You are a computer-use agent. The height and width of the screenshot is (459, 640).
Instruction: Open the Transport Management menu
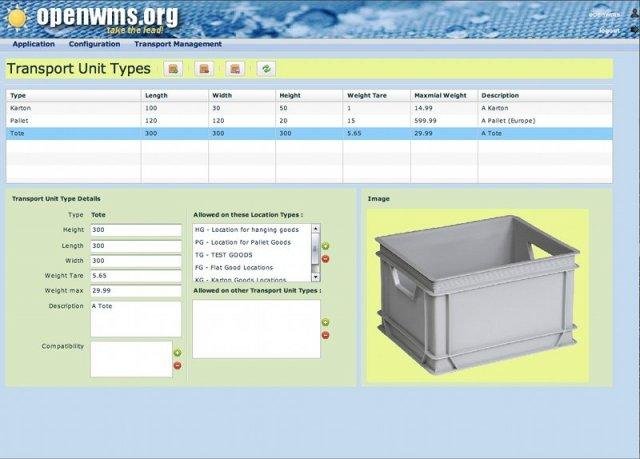click(178, 44)
